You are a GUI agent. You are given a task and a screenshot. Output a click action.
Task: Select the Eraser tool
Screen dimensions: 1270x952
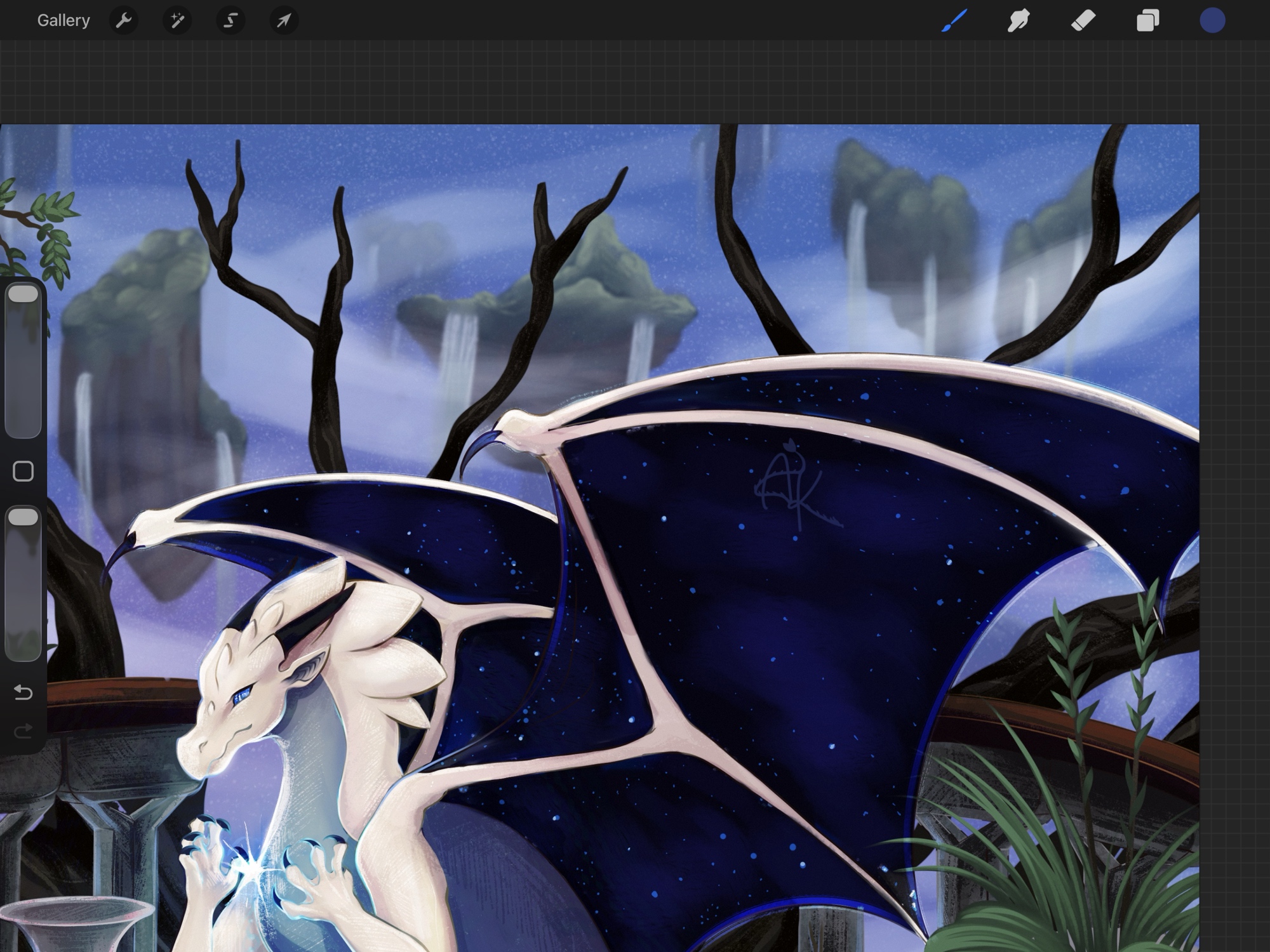click(x=1083, y=21)
